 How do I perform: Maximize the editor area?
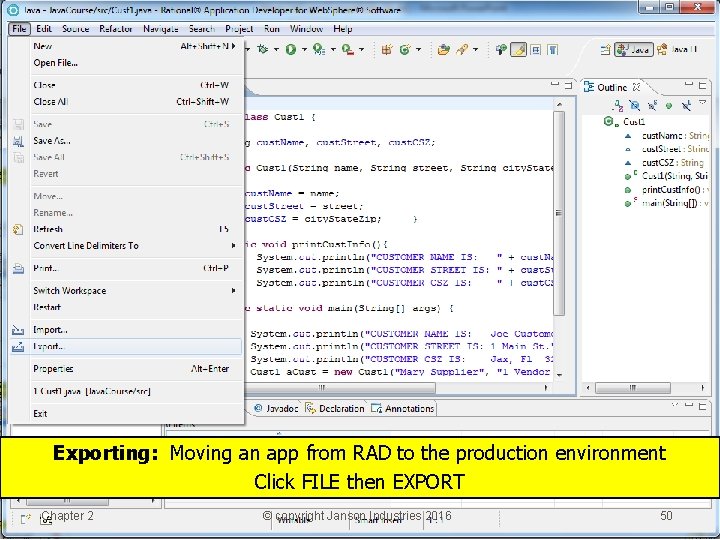click(x=568, y=85)
